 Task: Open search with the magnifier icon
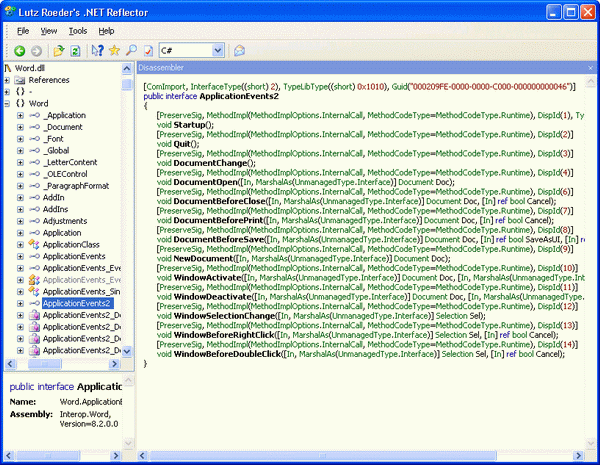tap(131, 51)
